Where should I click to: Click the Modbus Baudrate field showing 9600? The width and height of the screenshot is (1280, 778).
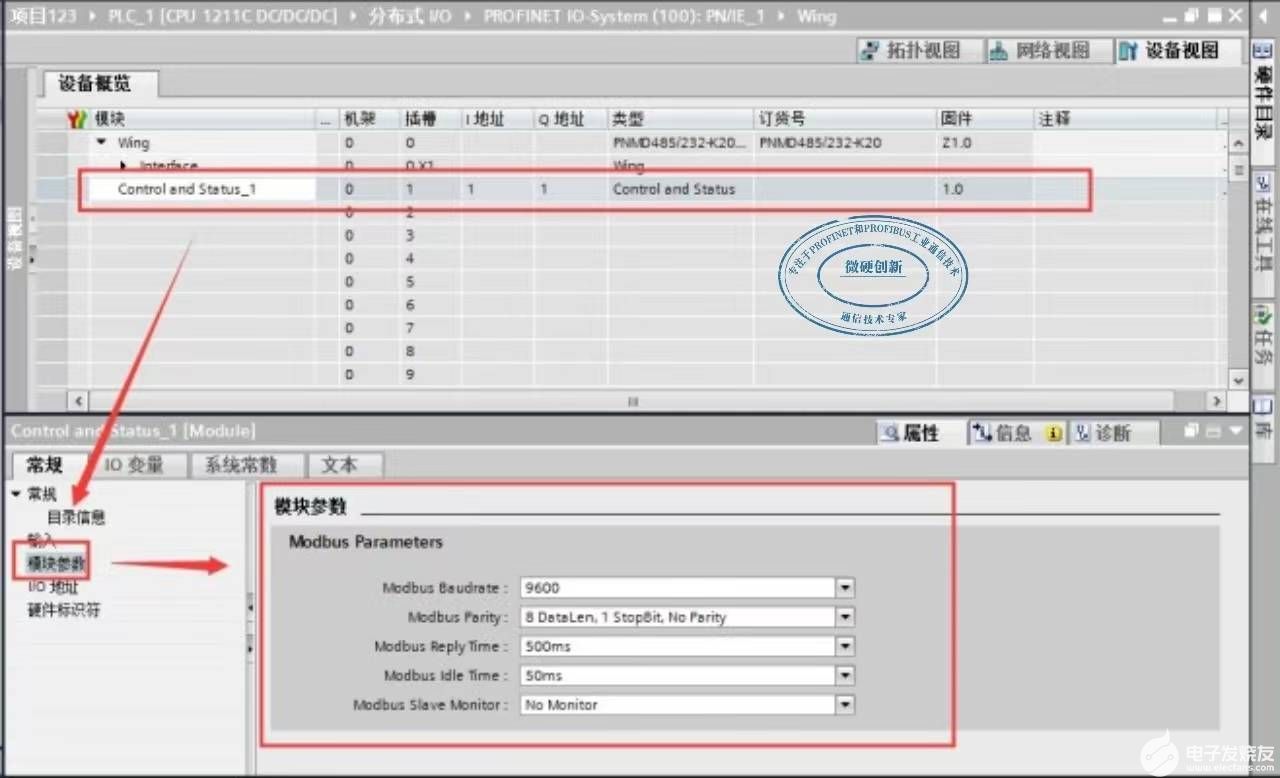click(679, 588)
